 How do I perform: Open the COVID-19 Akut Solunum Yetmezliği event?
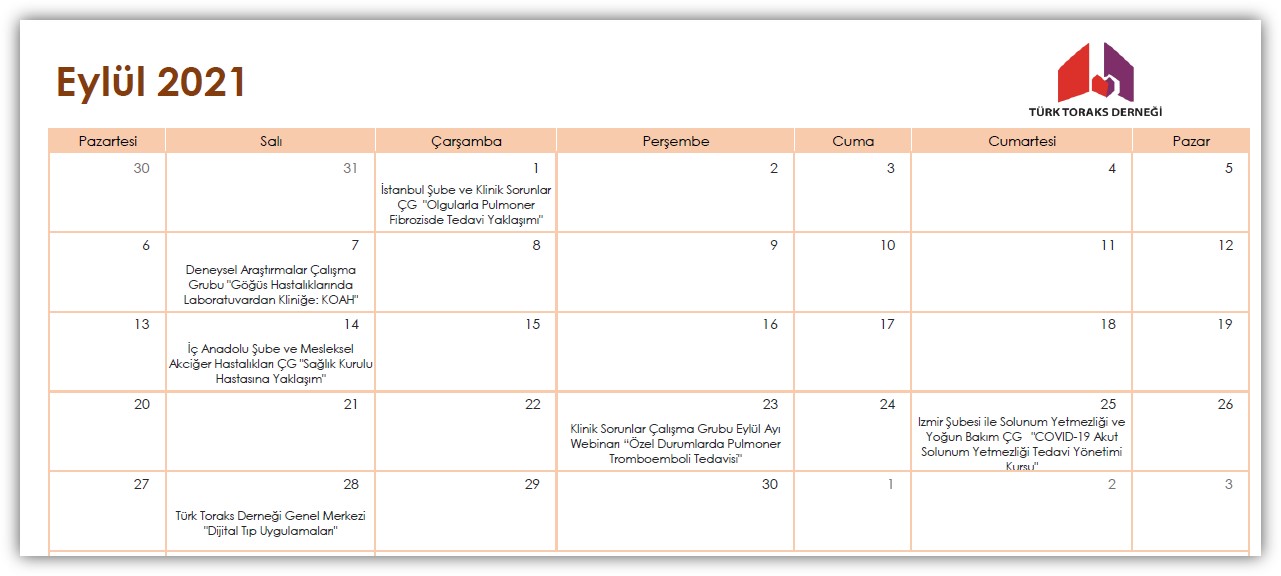[x=1021, y=444]
